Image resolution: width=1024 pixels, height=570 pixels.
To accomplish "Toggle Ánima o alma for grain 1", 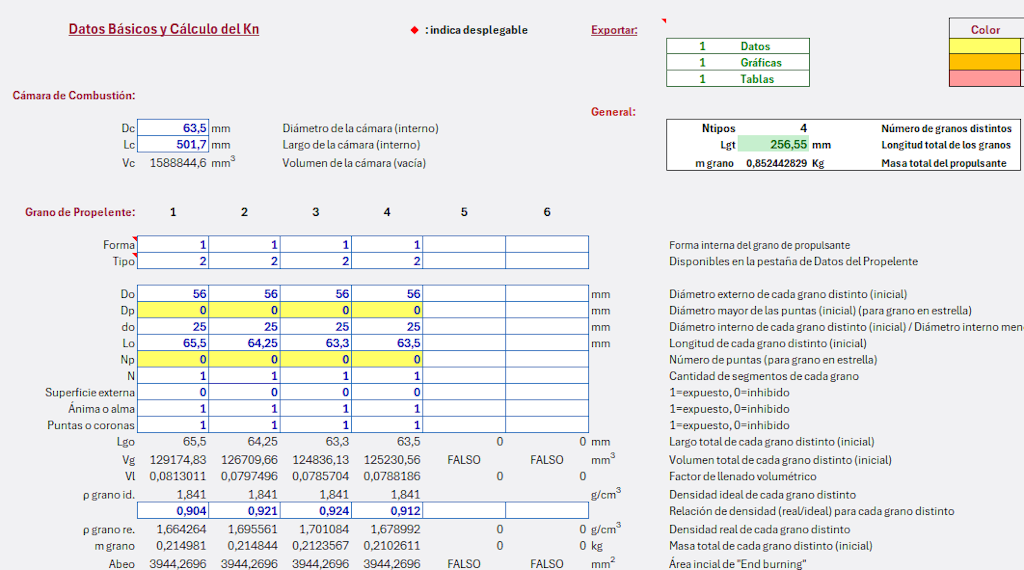I will [x=173, y=408].
